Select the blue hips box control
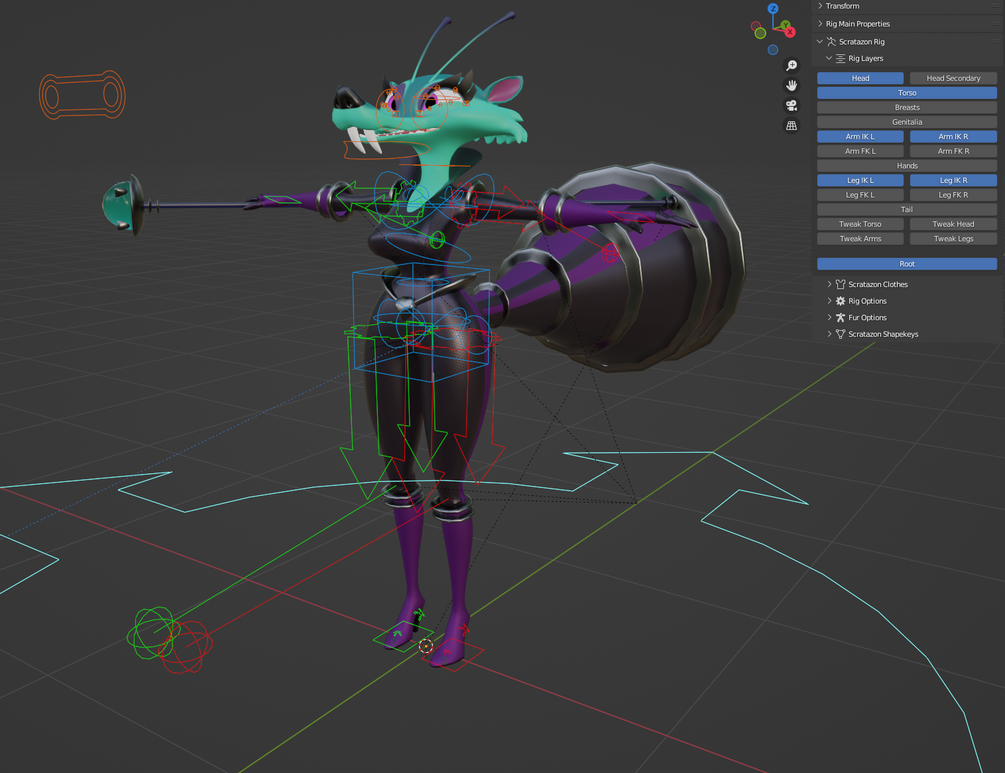This screenshot has height=773, width=1005. click(x=421, y=322)
